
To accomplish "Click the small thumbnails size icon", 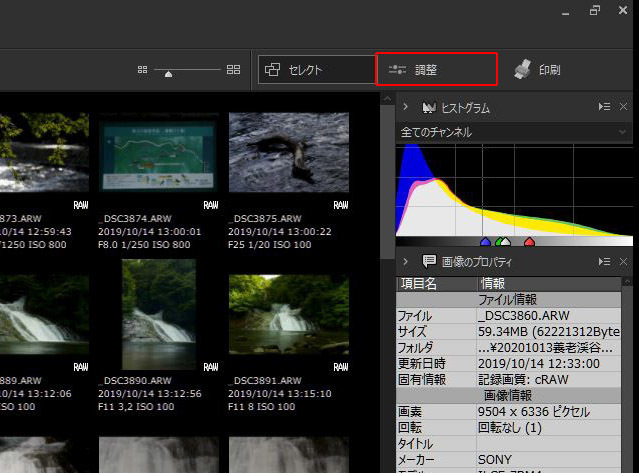I will (x=142, y=69).
